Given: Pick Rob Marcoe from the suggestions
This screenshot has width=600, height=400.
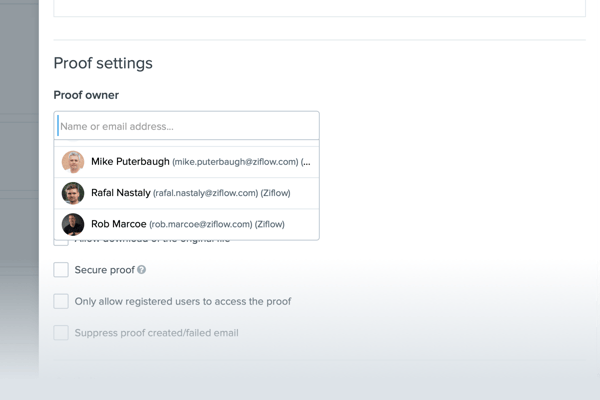Looking at the screenshot, I should click(x=118, y=224).
